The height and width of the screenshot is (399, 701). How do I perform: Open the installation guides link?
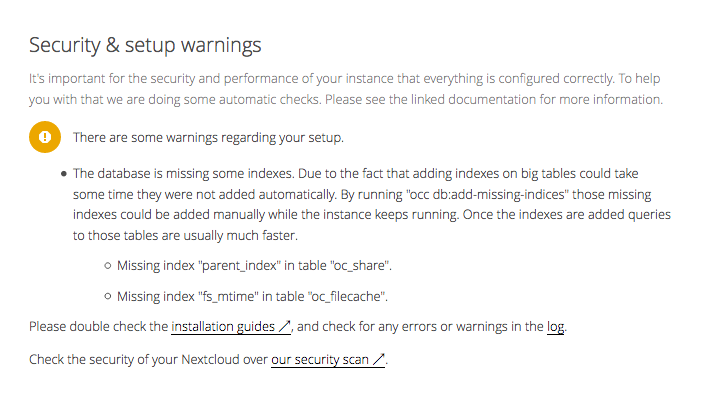pos(231,327)
